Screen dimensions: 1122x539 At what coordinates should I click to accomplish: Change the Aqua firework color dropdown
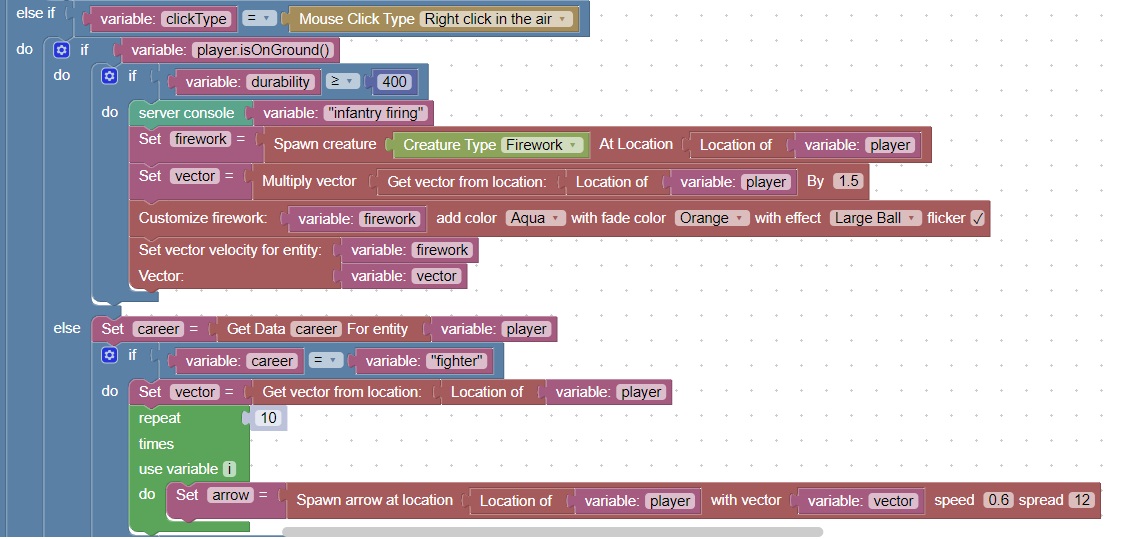(x=537, y=218)
